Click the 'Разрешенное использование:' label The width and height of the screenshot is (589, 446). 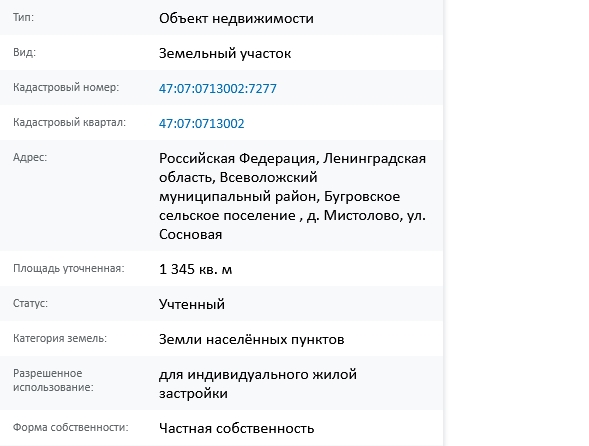(x=53, y=380)
